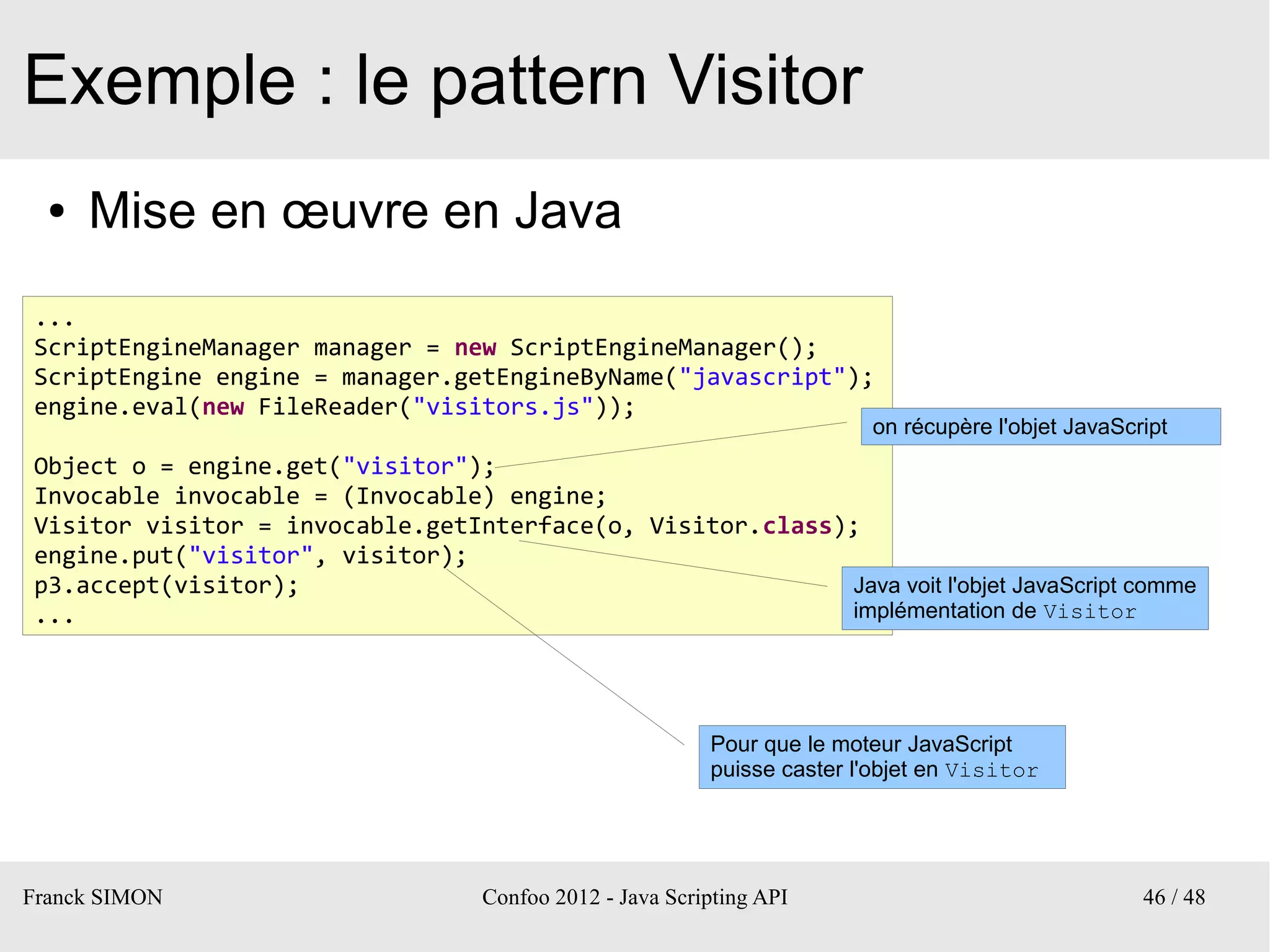
Task: Select the callout 'Pour que le moteur JavaScript puisse caster'
Action: (x=882, y=757)
